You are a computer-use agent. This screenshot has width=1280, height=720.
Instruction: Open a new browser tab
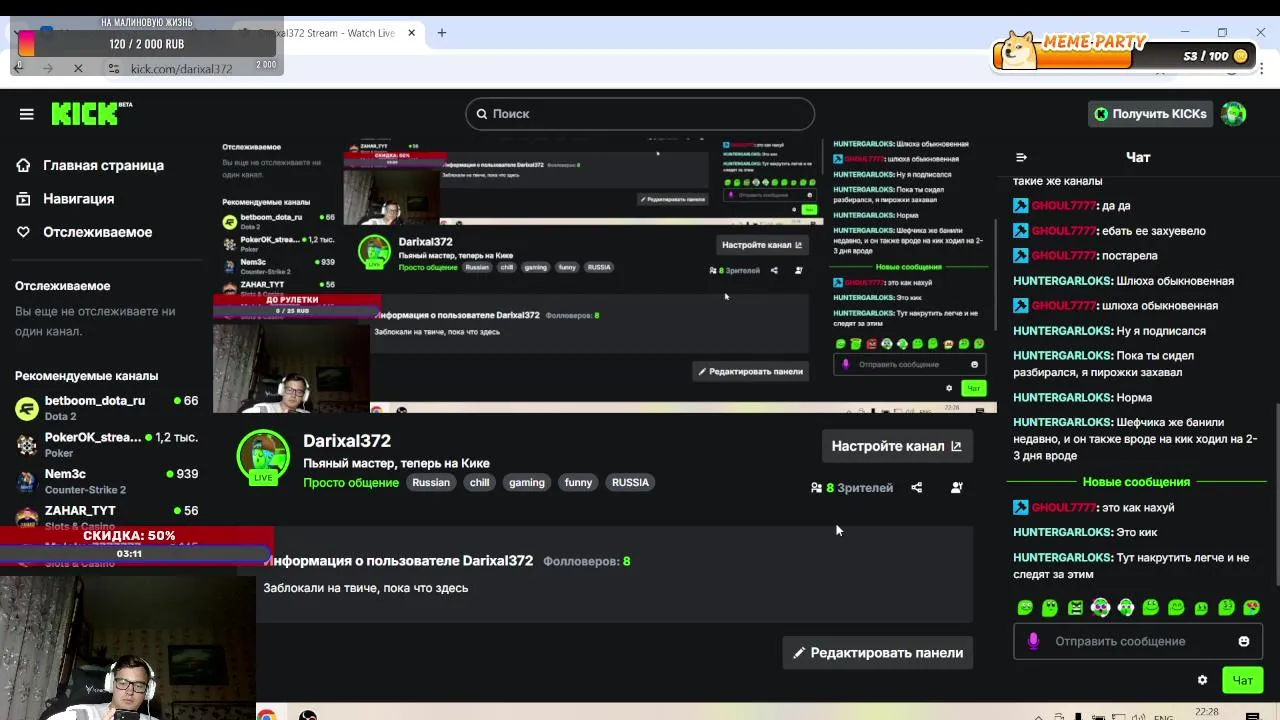pyautogui.click(x=441, y=33)
